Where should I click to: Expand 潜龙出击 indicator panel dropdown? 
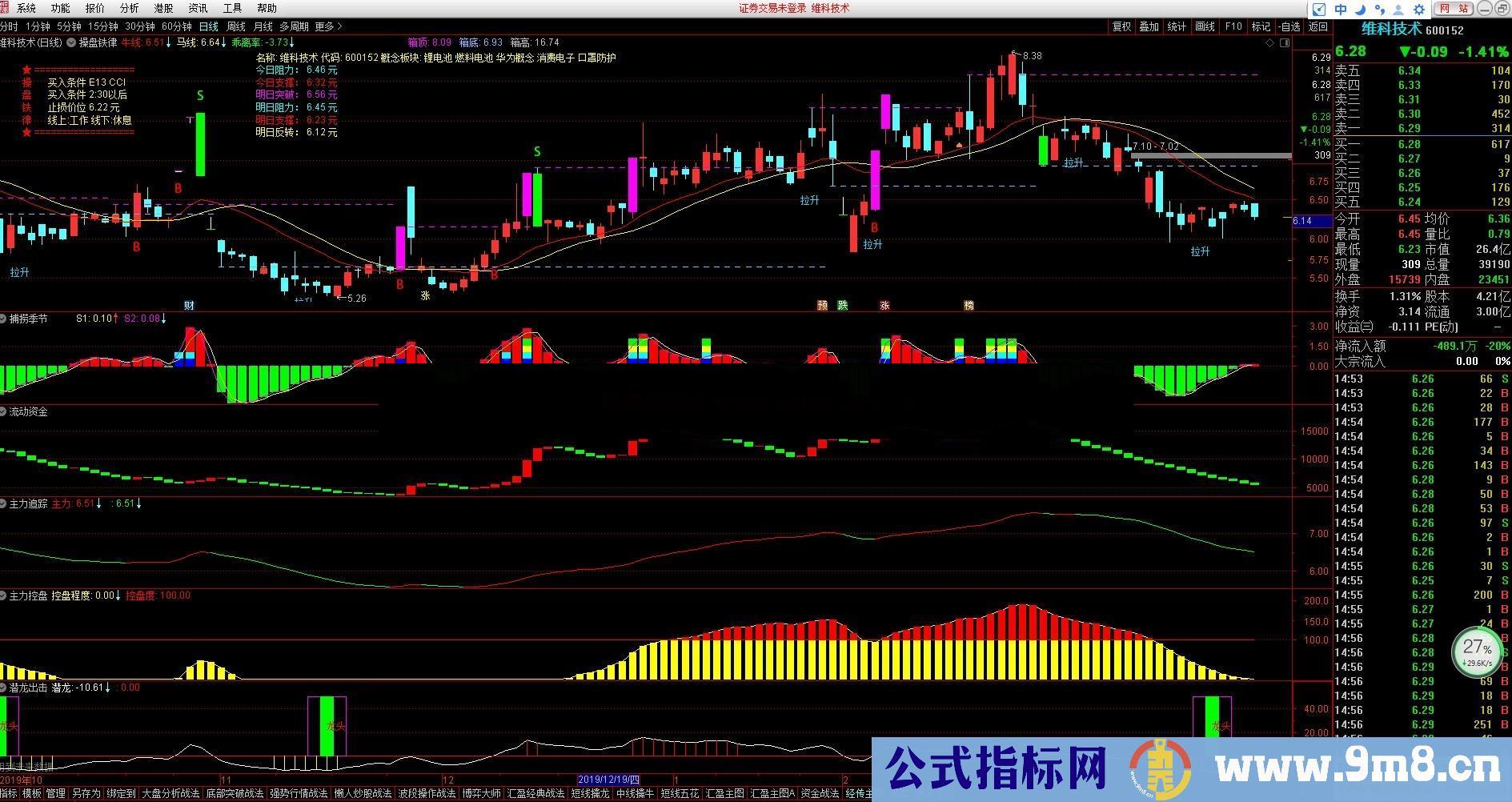click(x=4, y=687)
